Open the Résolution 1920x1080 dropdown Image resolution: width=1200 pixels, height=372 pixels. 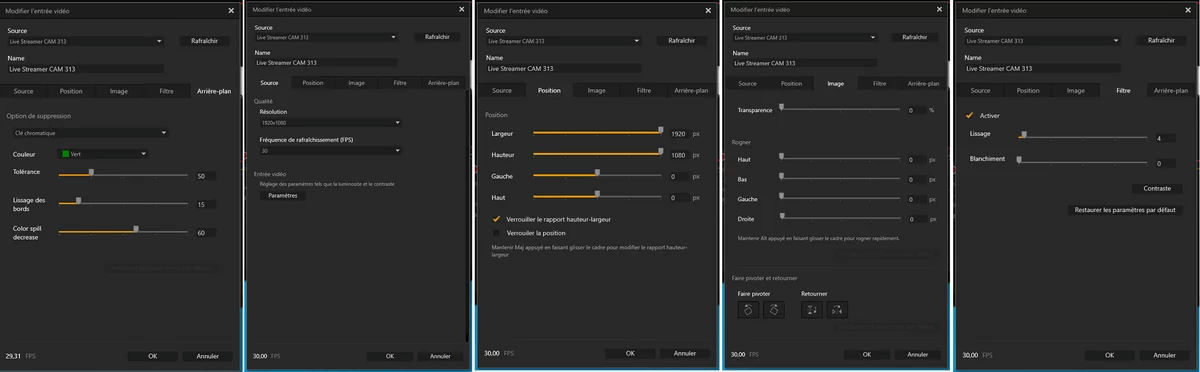330,122
